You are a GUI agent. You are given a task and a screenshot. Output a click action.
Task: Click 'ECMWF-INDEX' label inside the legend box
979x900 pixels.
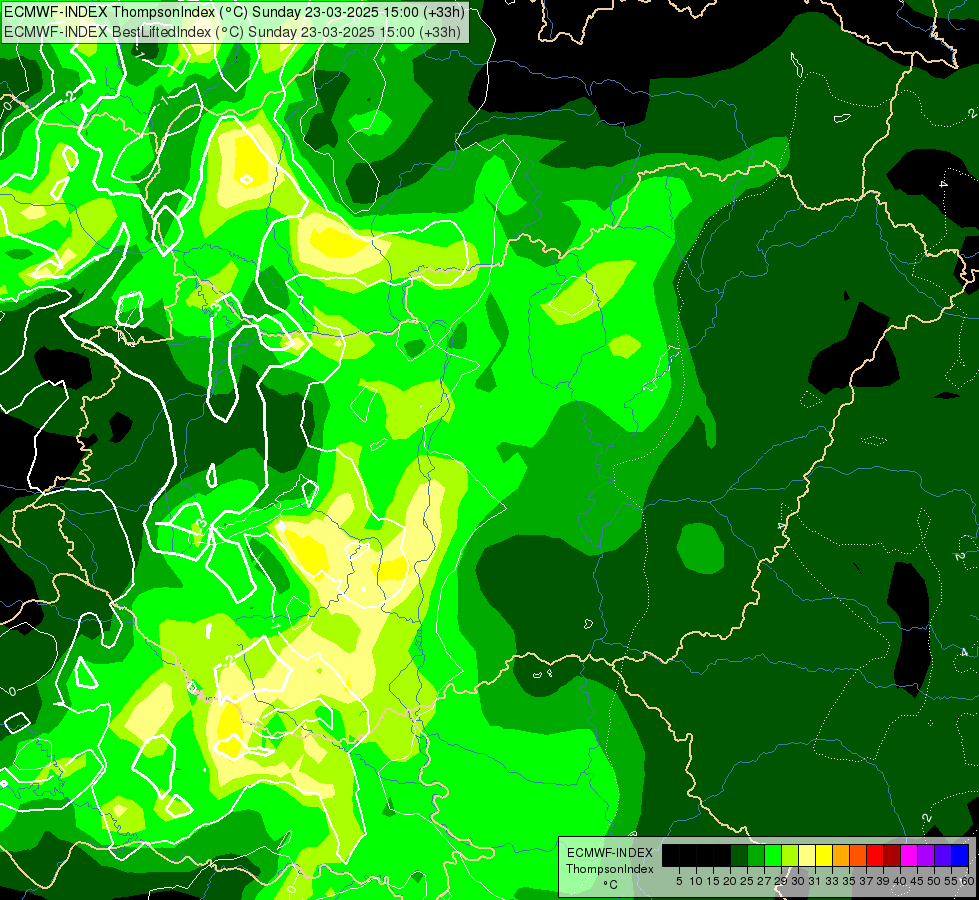tap(610, 853)
